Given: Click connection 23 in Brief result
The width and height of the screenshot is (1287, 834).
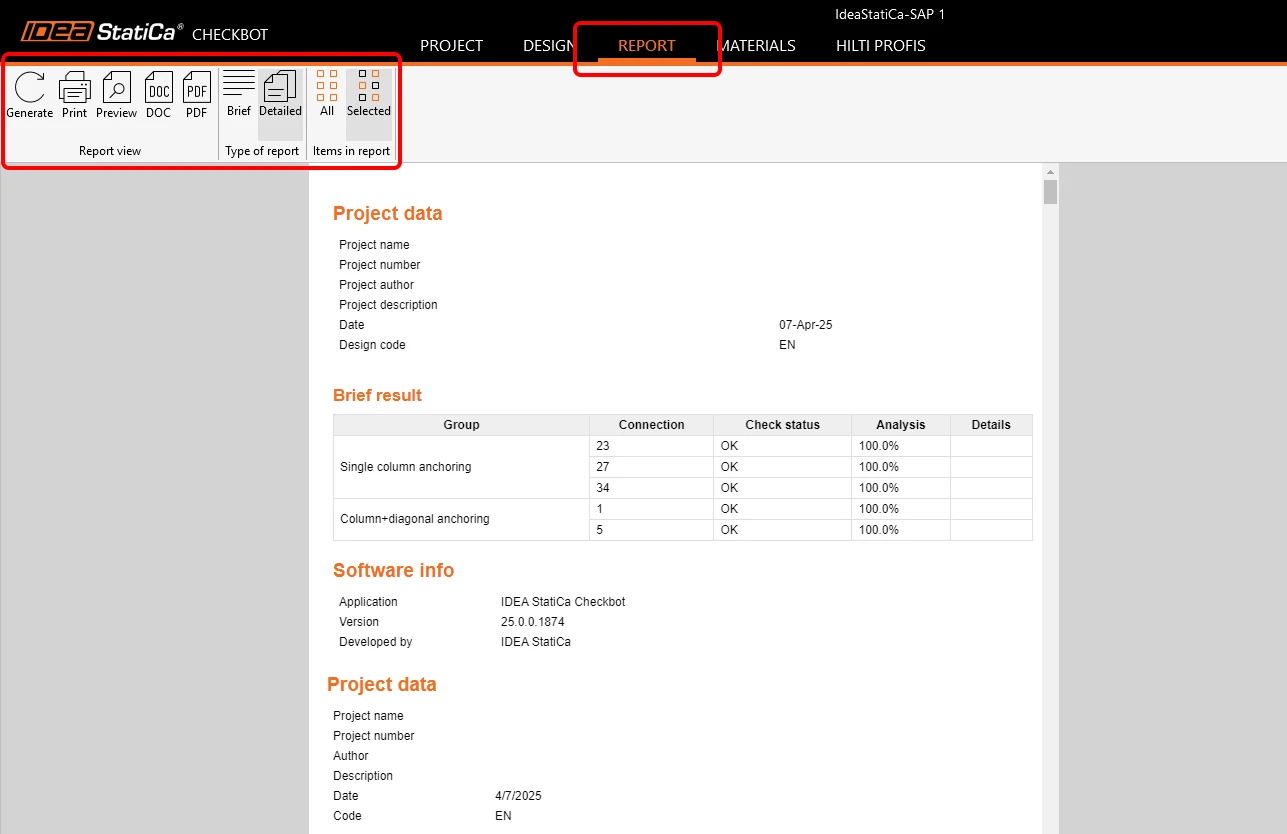Looking at the screenshot, I should 651,446.
